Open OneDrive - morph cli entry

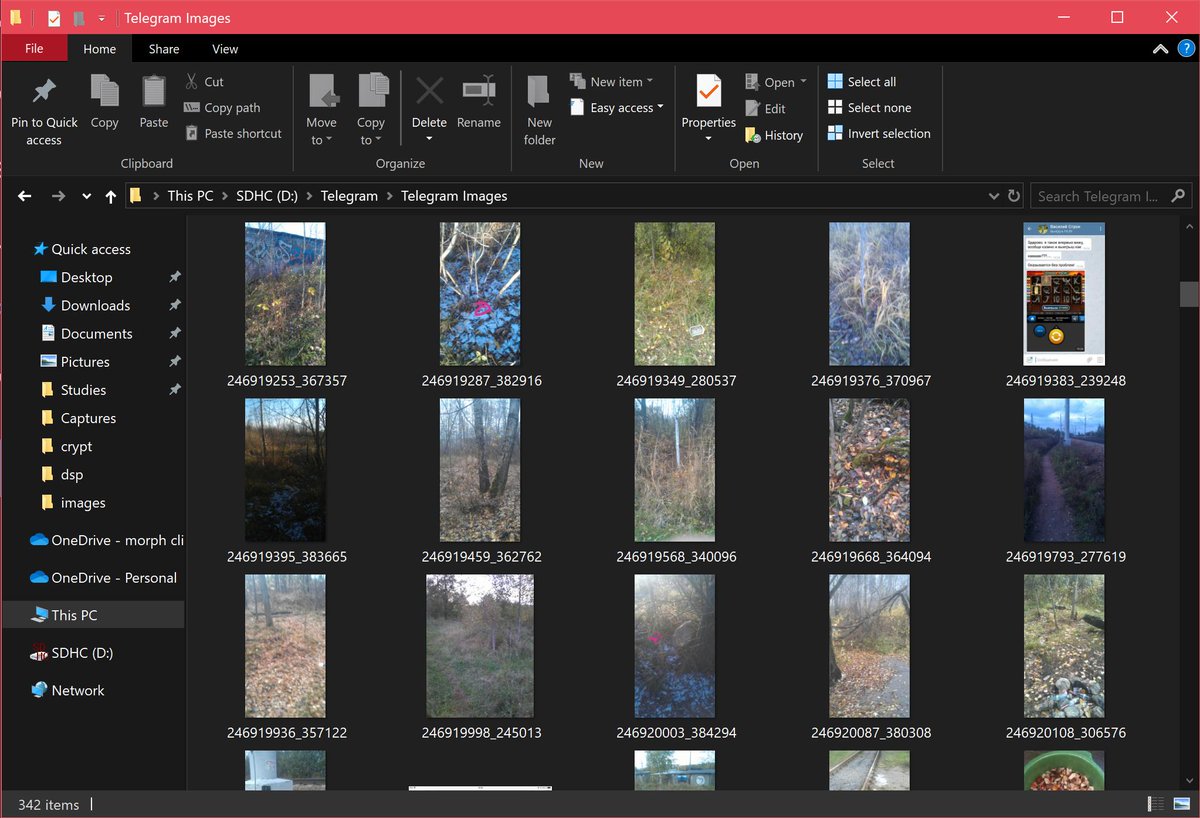[107, 540]
